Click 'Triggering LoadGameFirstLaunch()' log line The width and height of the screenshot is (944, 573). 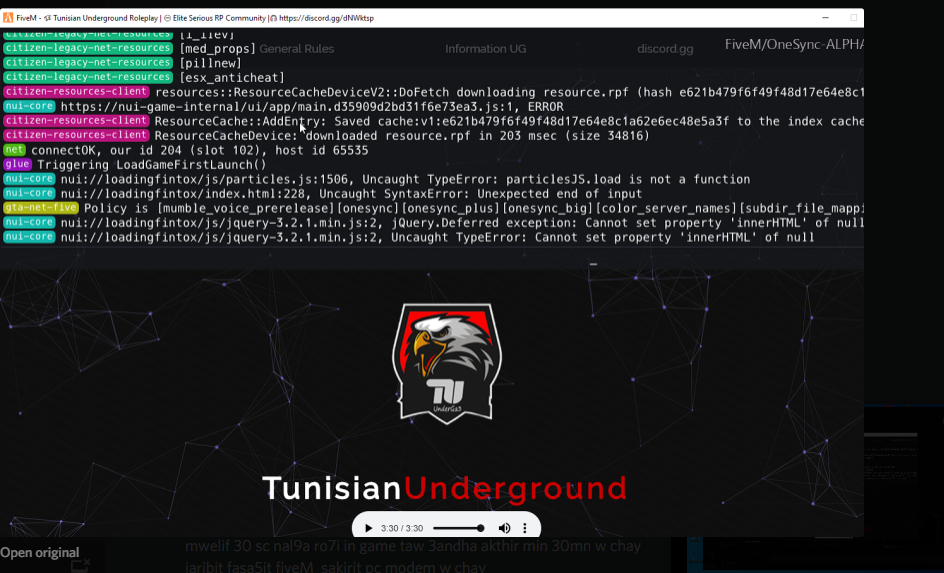tap(152, 165)
